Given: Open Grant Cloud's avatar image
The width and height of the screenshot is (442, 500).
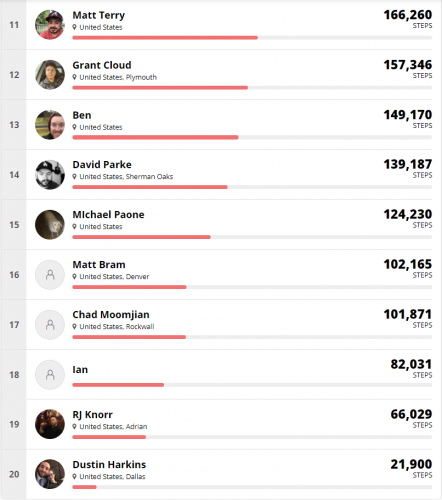Looking at the screenshot, I should [50, 75].
